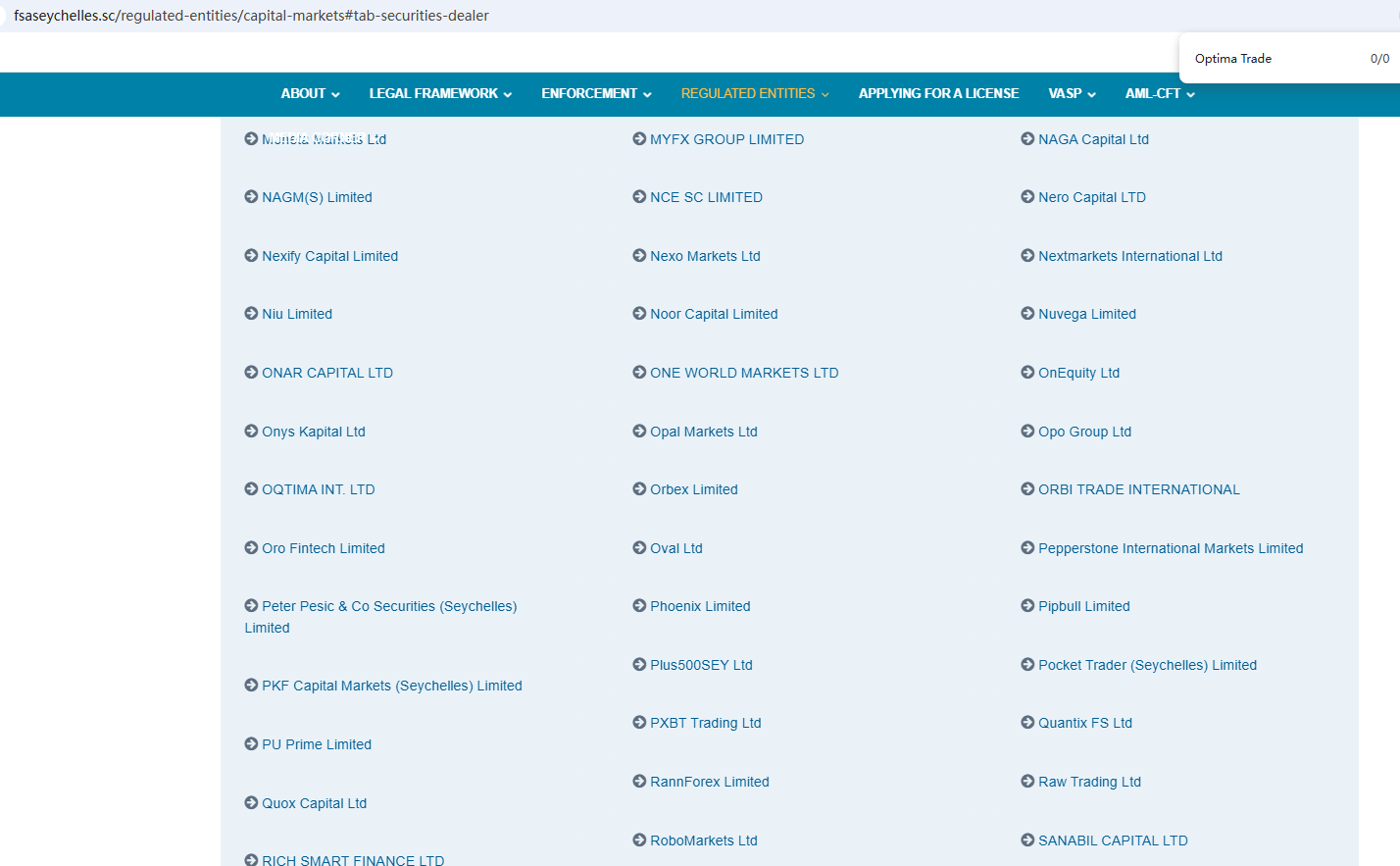Click the arrow icon before Oval Ltd

pyautogui.click(x=639, y=548)
